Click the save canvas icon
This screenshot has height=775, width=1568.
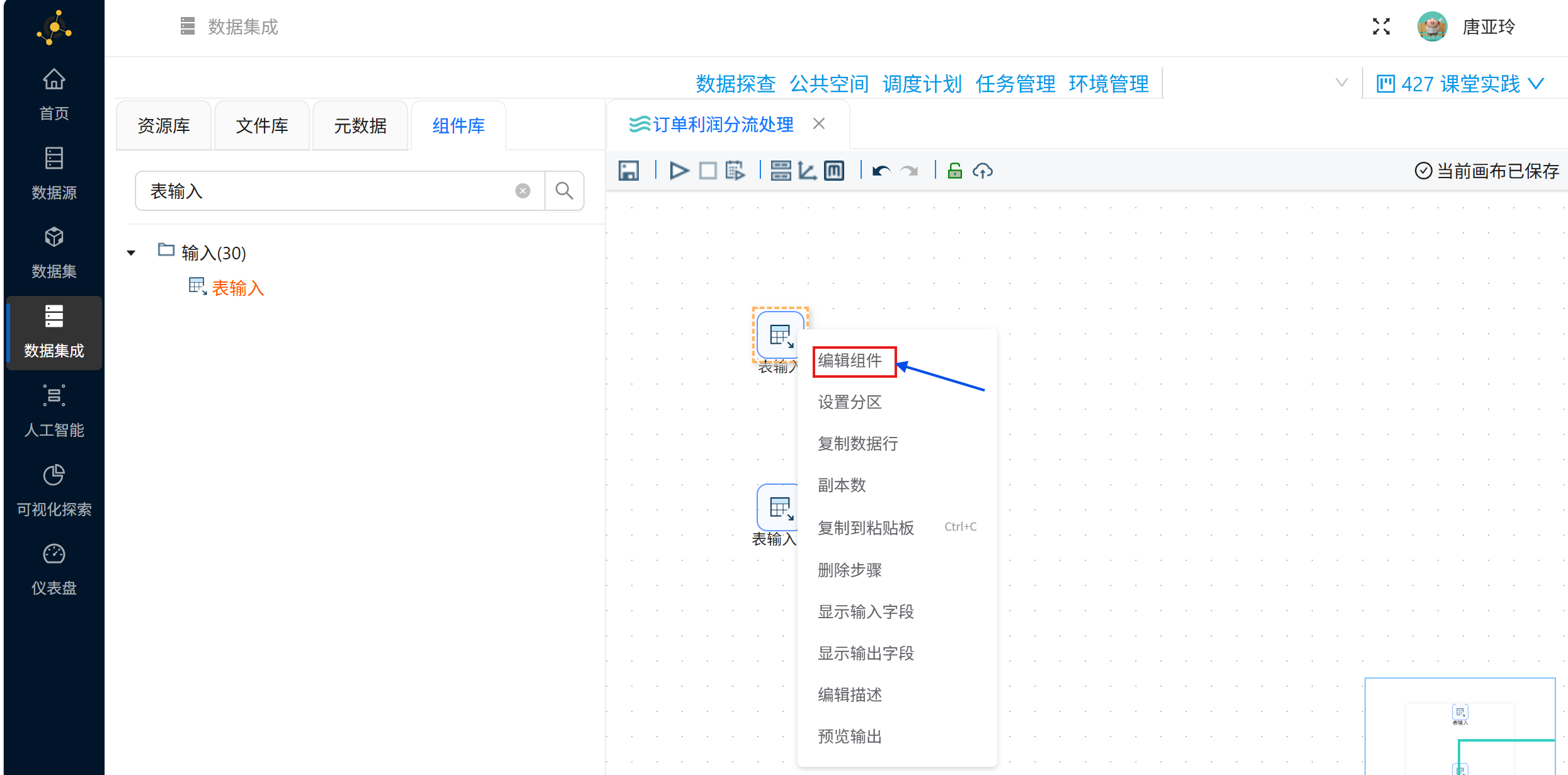(628, 171)
